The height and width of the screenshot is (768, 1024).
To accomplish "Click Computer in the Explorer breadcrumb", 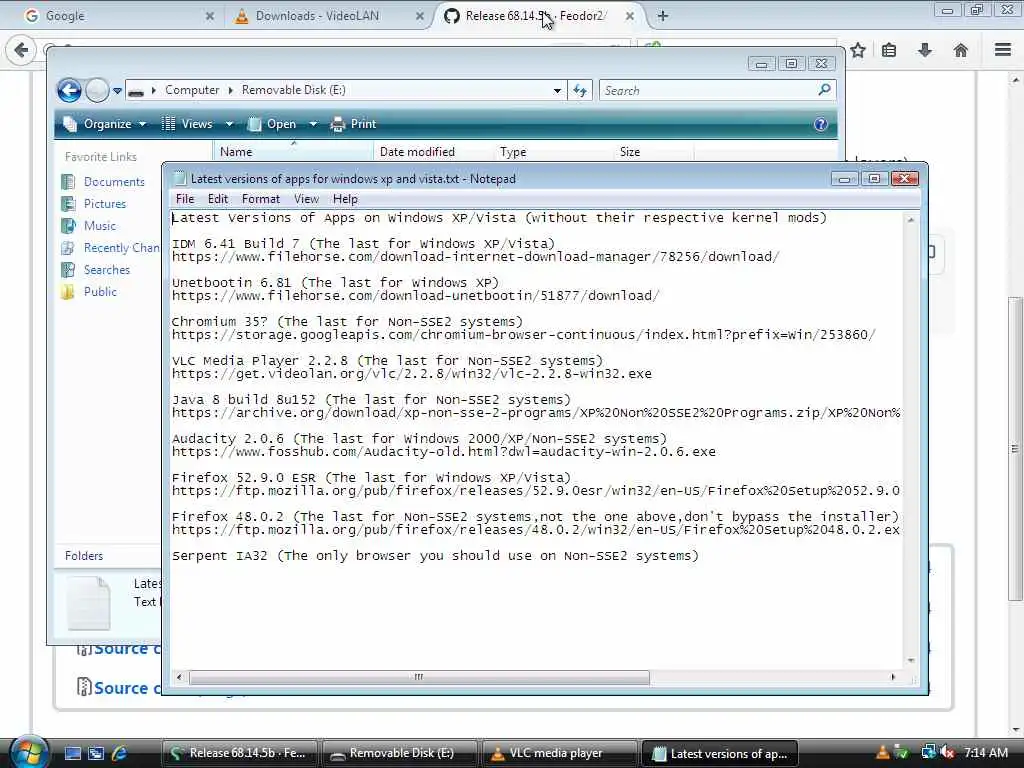I will point(192,90).
